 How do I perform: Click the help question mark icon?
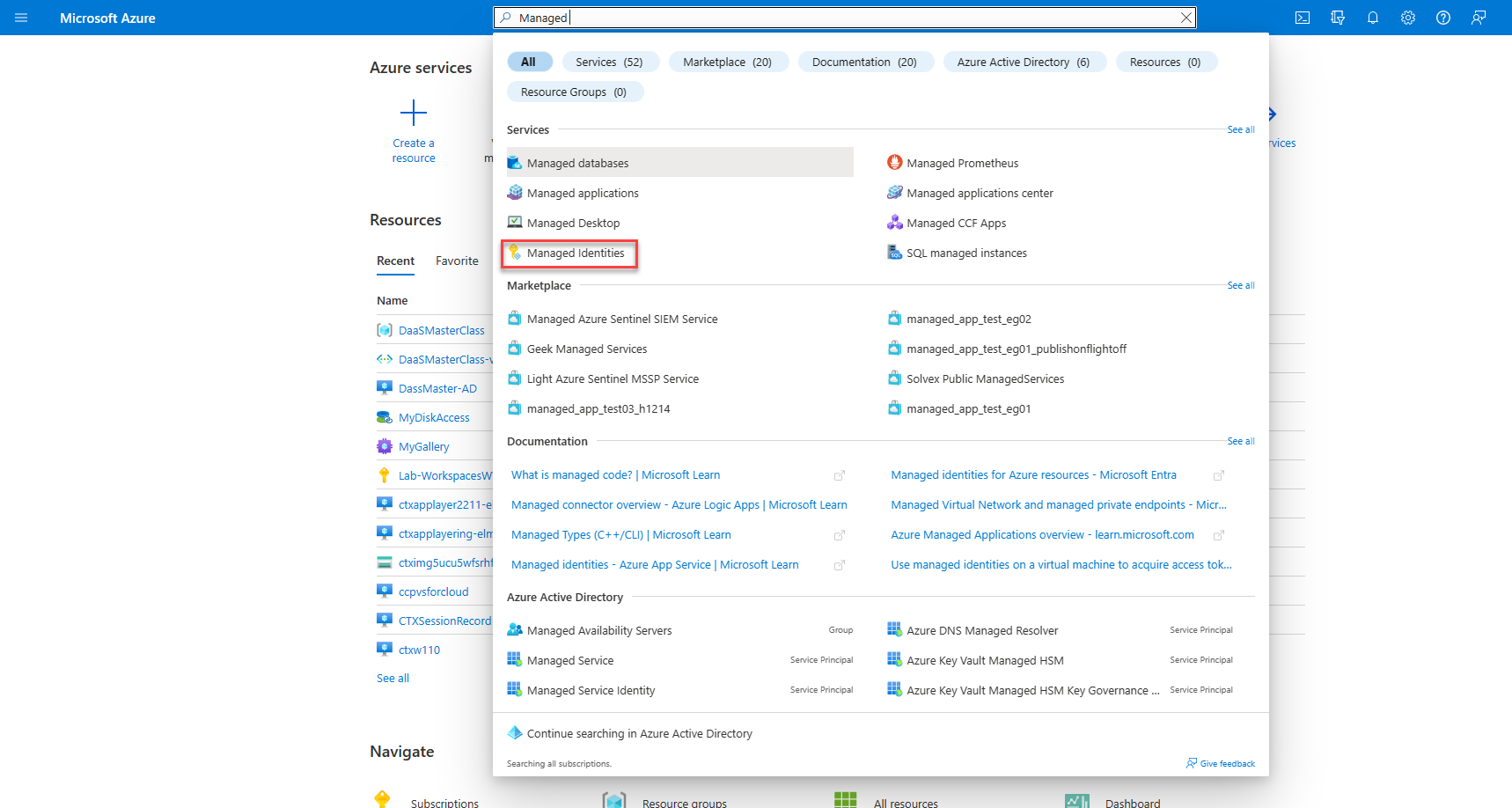click(1443, 18)
